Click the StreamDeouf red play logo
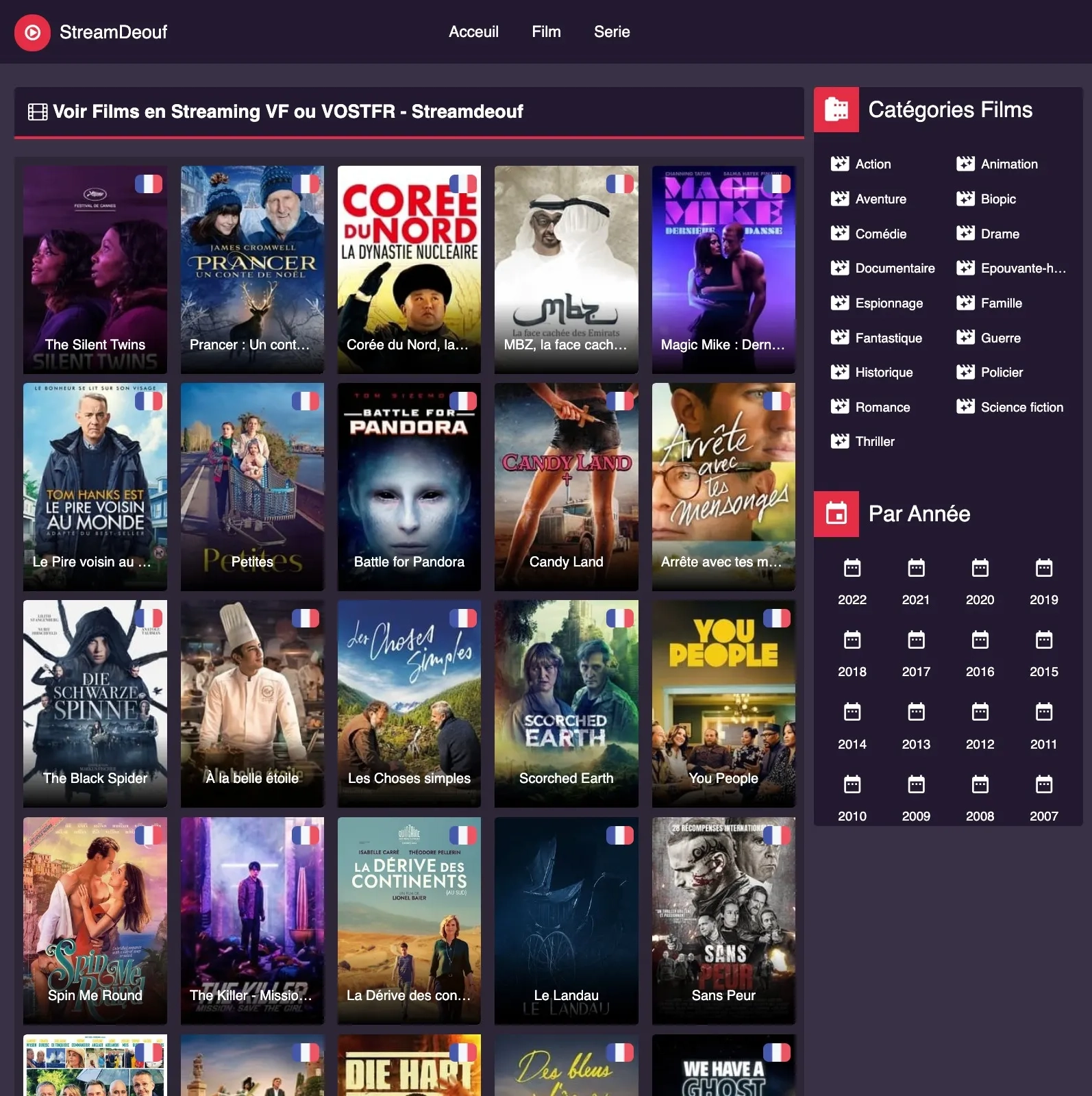 tap(32, 32)
